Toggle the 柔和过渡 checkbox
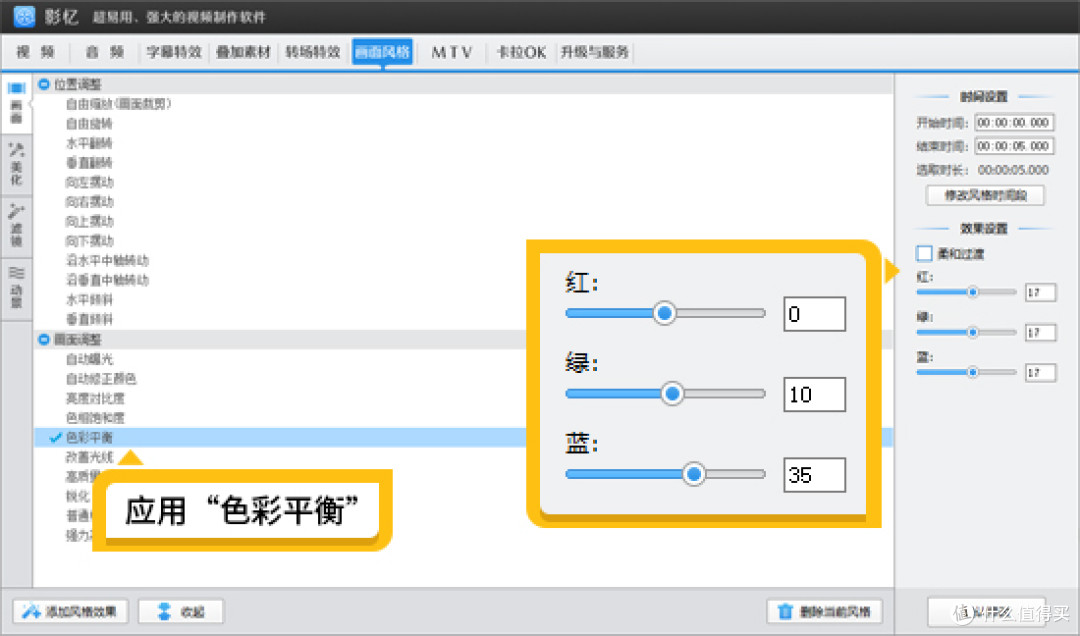The height and width of the screenshot is (636, 1080). [x=924, y=254]
